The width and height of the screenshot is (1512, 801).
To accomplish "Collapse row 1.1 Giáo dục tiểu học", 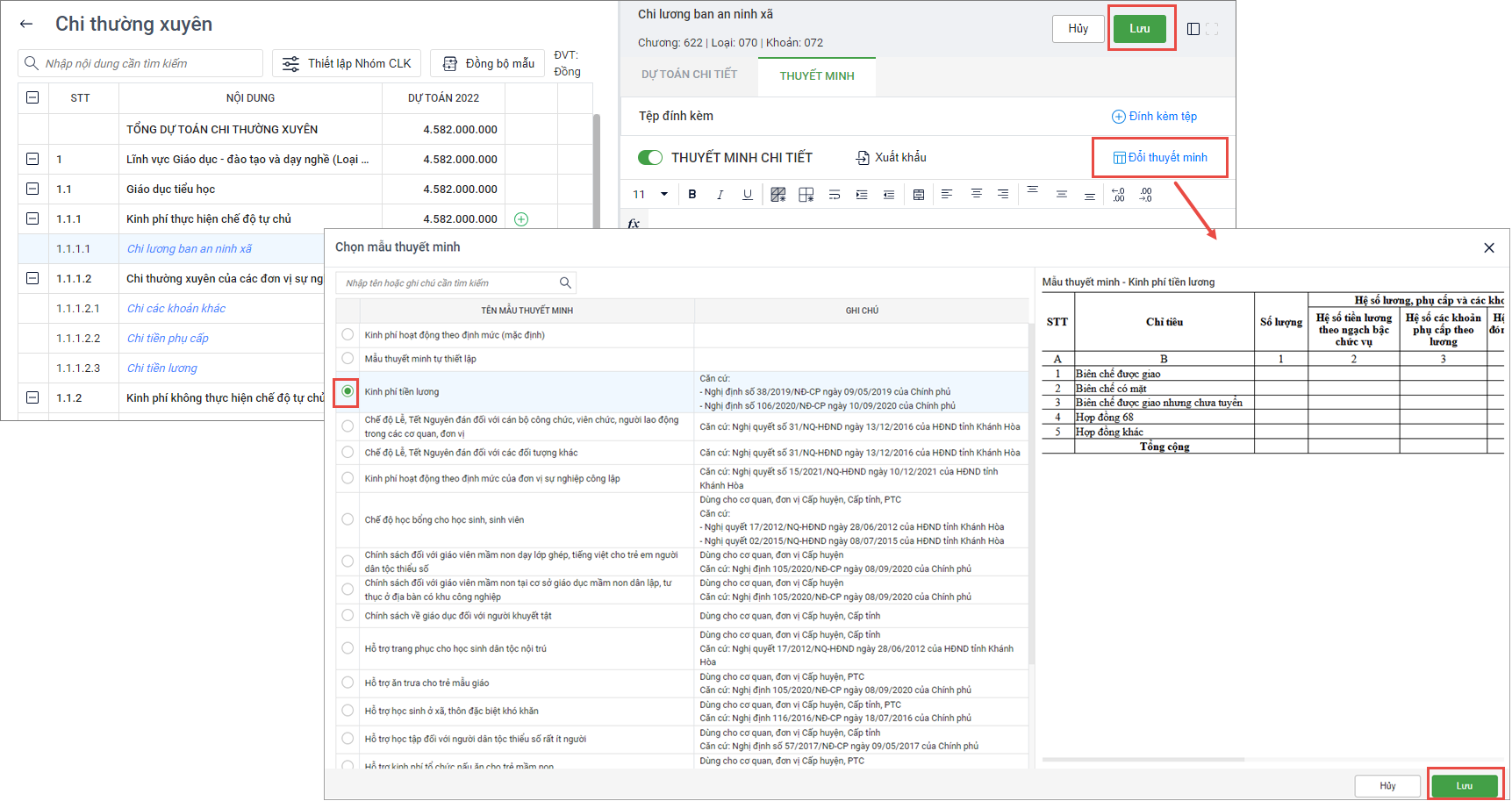I will click(x=32, y=189).
